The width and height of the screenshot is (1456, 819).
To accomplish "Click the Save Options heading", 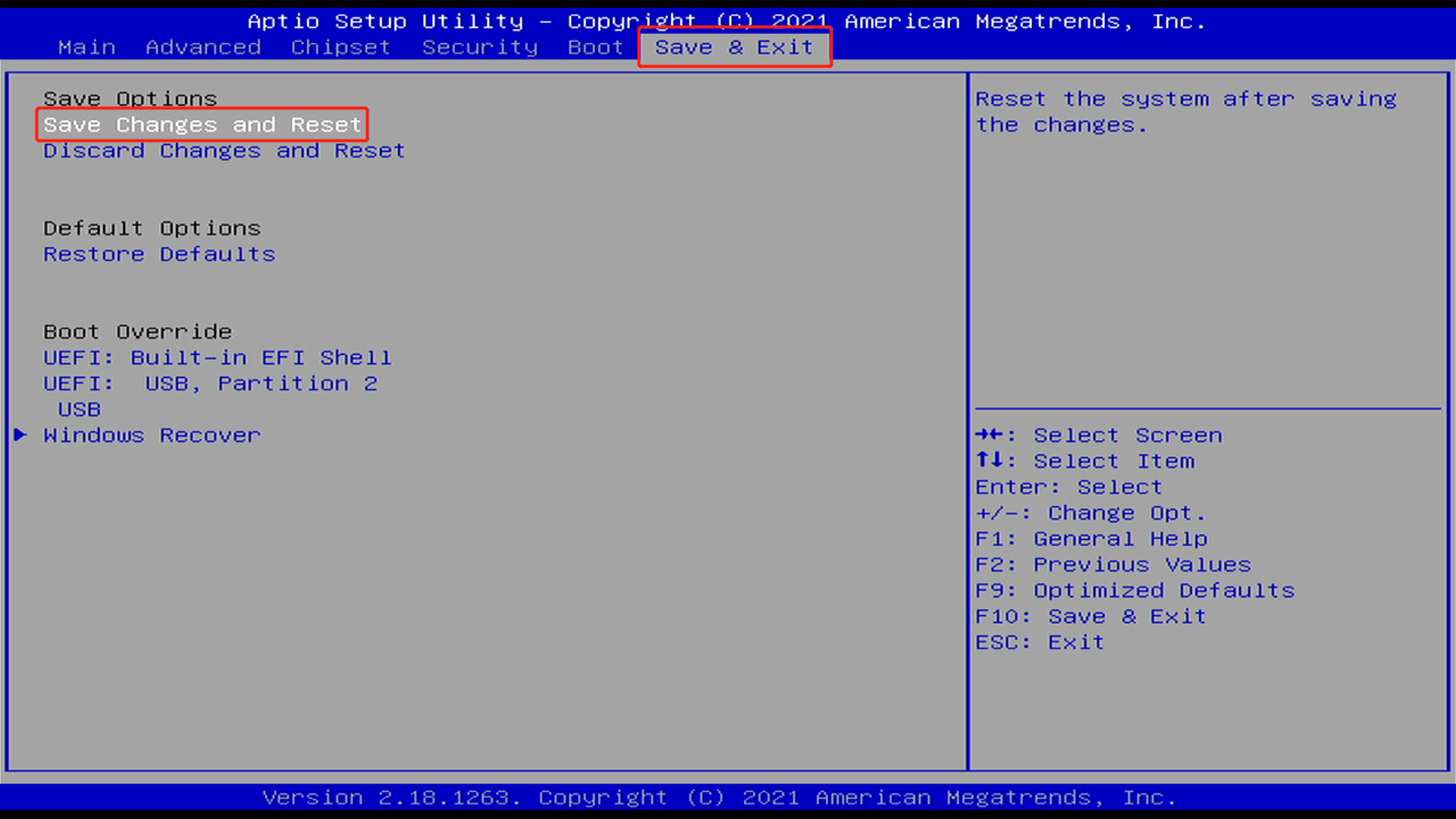I will [130, 99].
